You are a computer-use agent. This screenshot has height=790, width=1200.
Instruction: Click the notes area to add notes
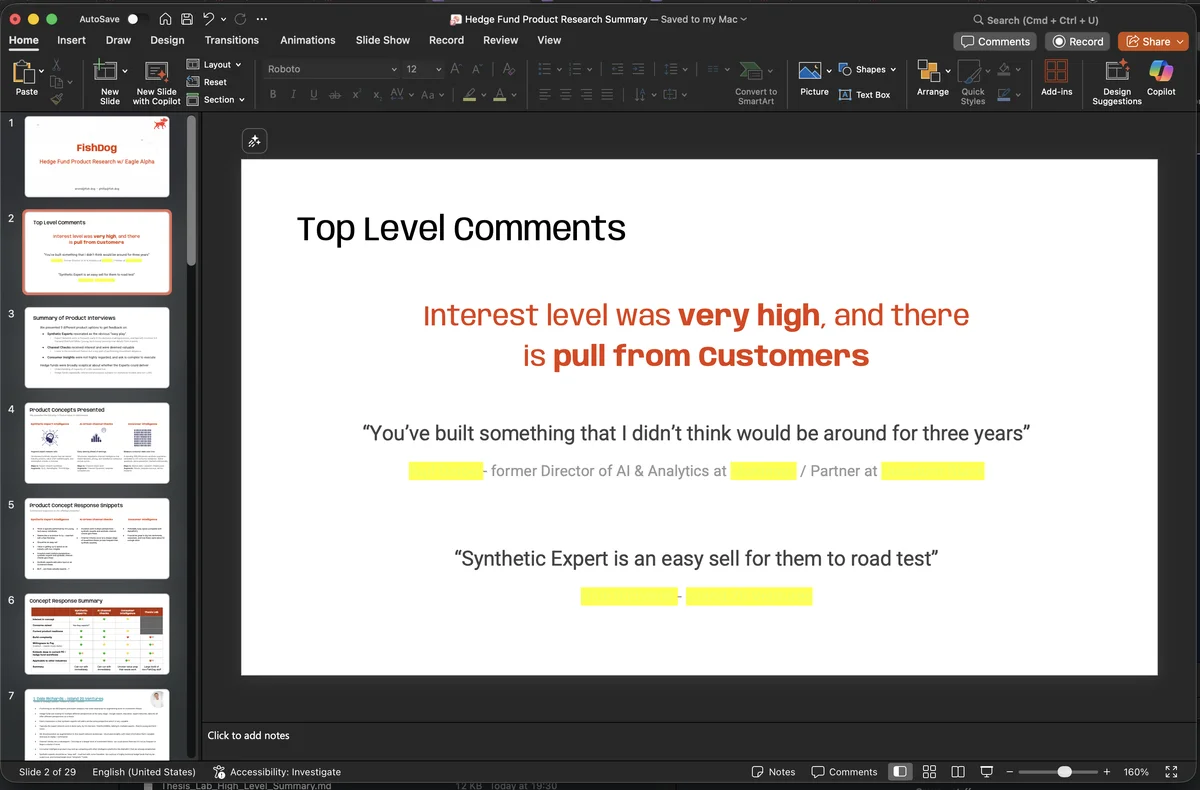pos(249,735)
